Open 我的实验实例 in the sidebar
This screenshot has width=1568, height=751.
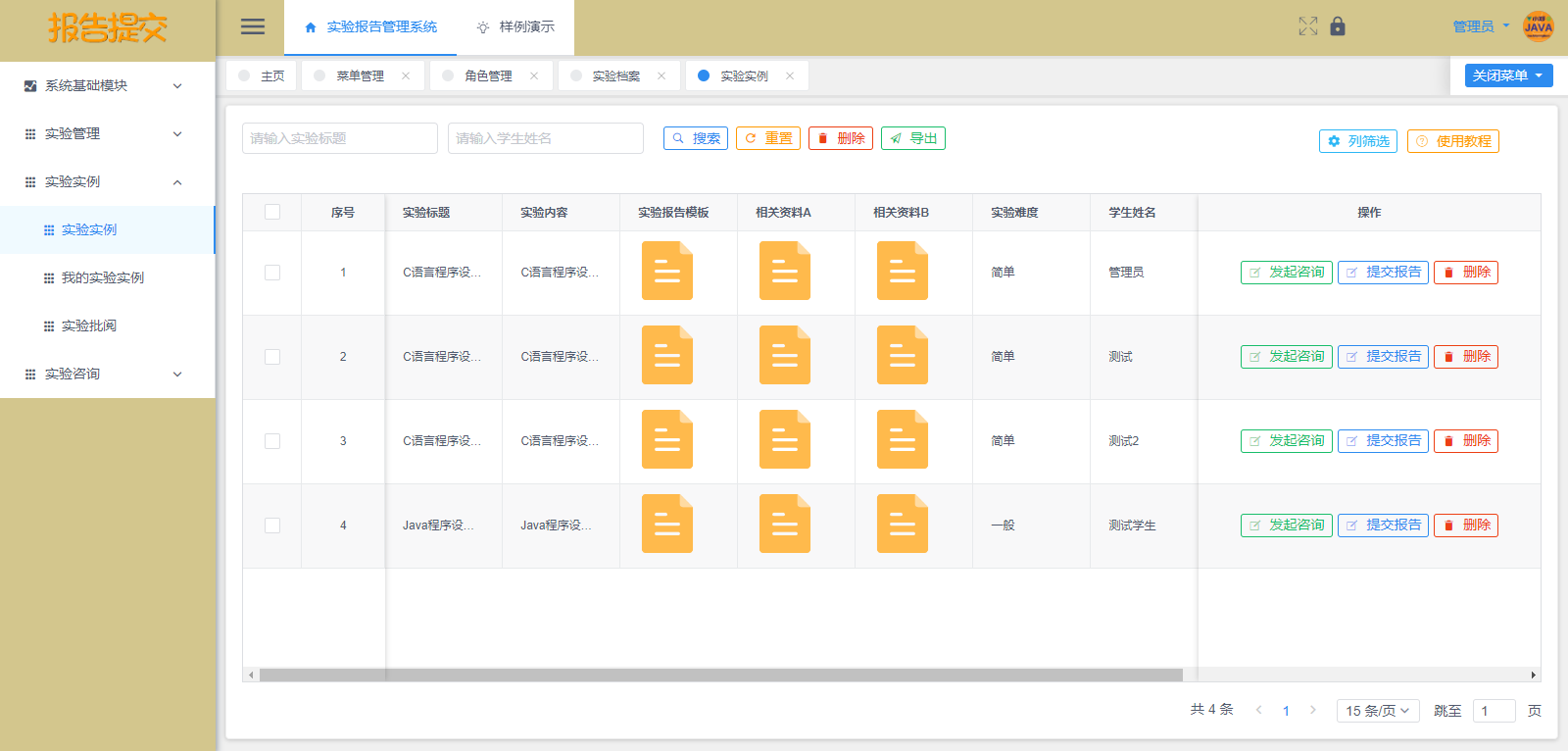tap(103, 277)
